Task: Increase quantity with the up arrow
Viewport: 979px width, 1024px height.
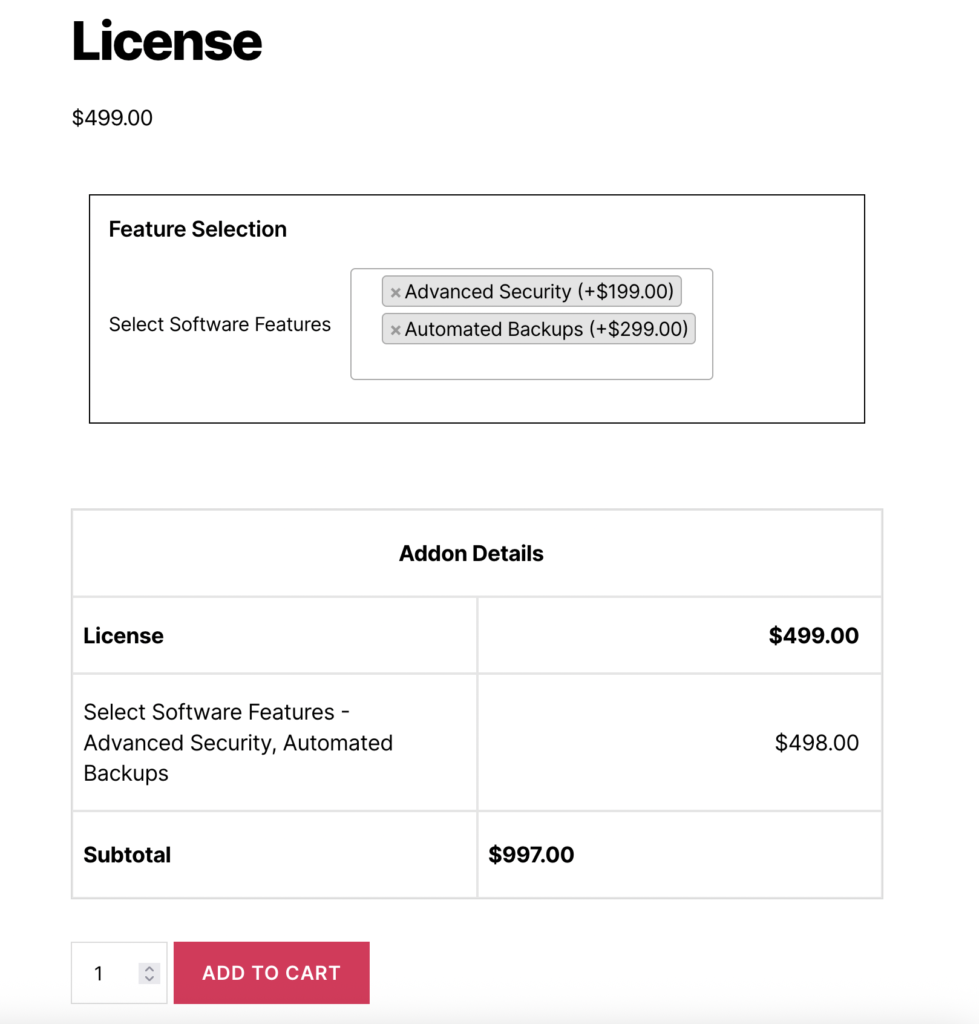Action: click(x=149, y=967)
